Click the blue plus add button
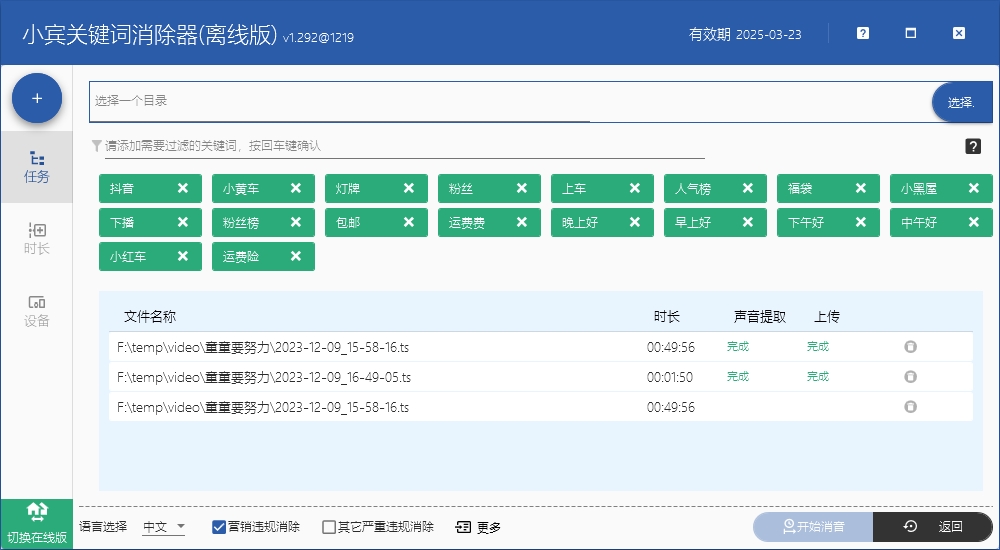This screenshot has width=1000, height=550. pos(37,98)
